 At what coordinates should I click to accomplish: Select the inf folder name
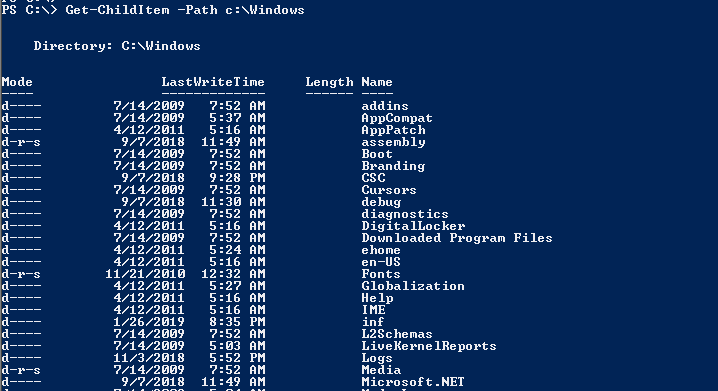(x=373, y=321)
